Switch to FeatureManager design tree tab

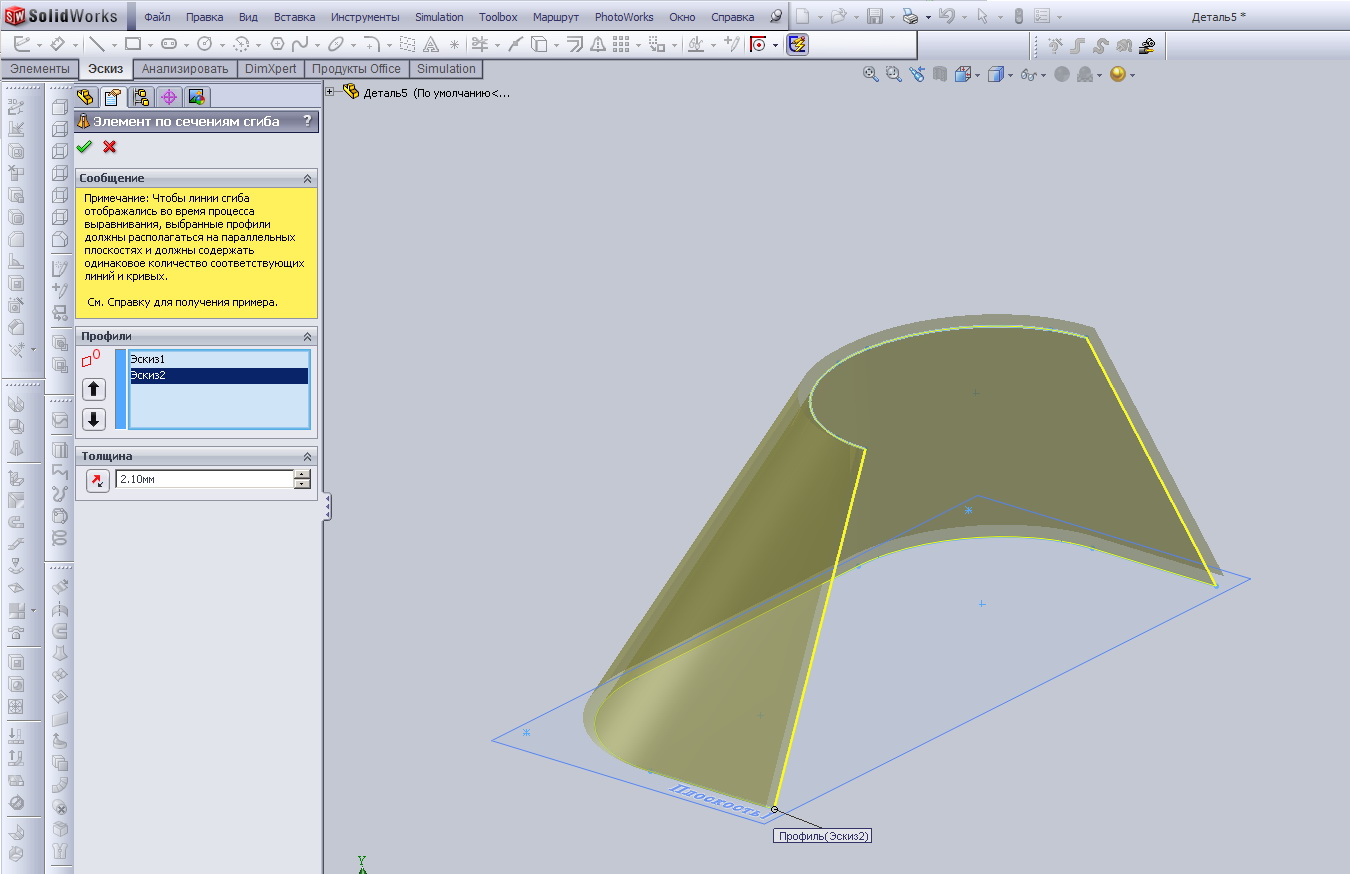[86, 97]
